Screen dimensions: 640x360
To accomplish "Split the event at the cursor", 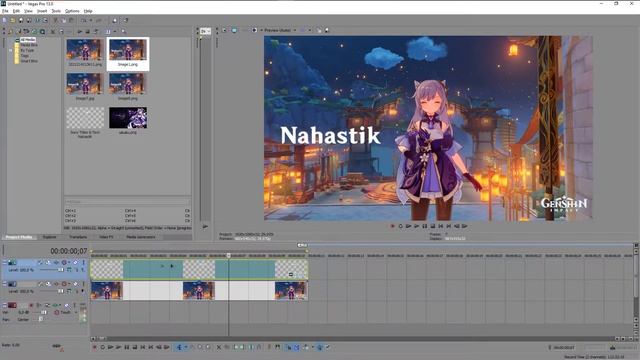I will [251, 347].
